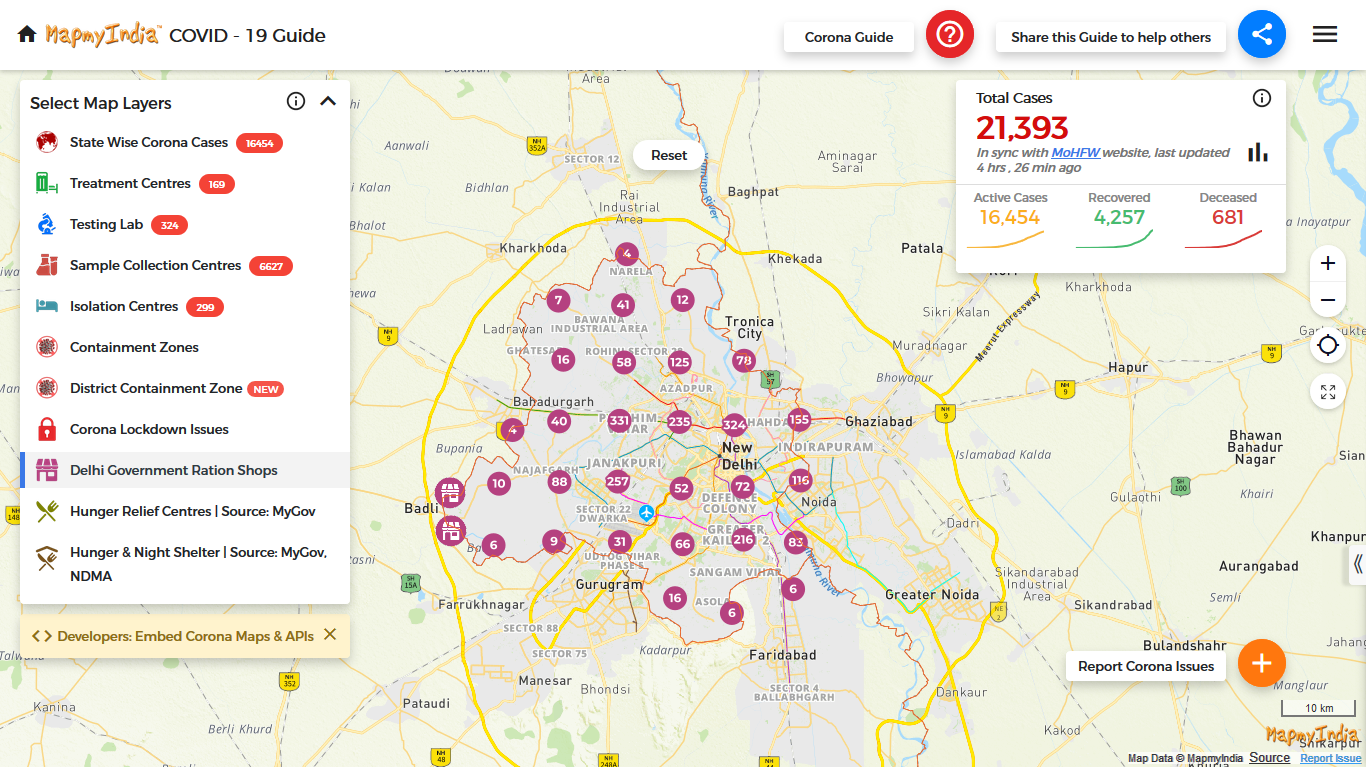Click the locate-me crosshair icon
The width and height of the screenshot is (1366, 767).
pos(1328,346)
